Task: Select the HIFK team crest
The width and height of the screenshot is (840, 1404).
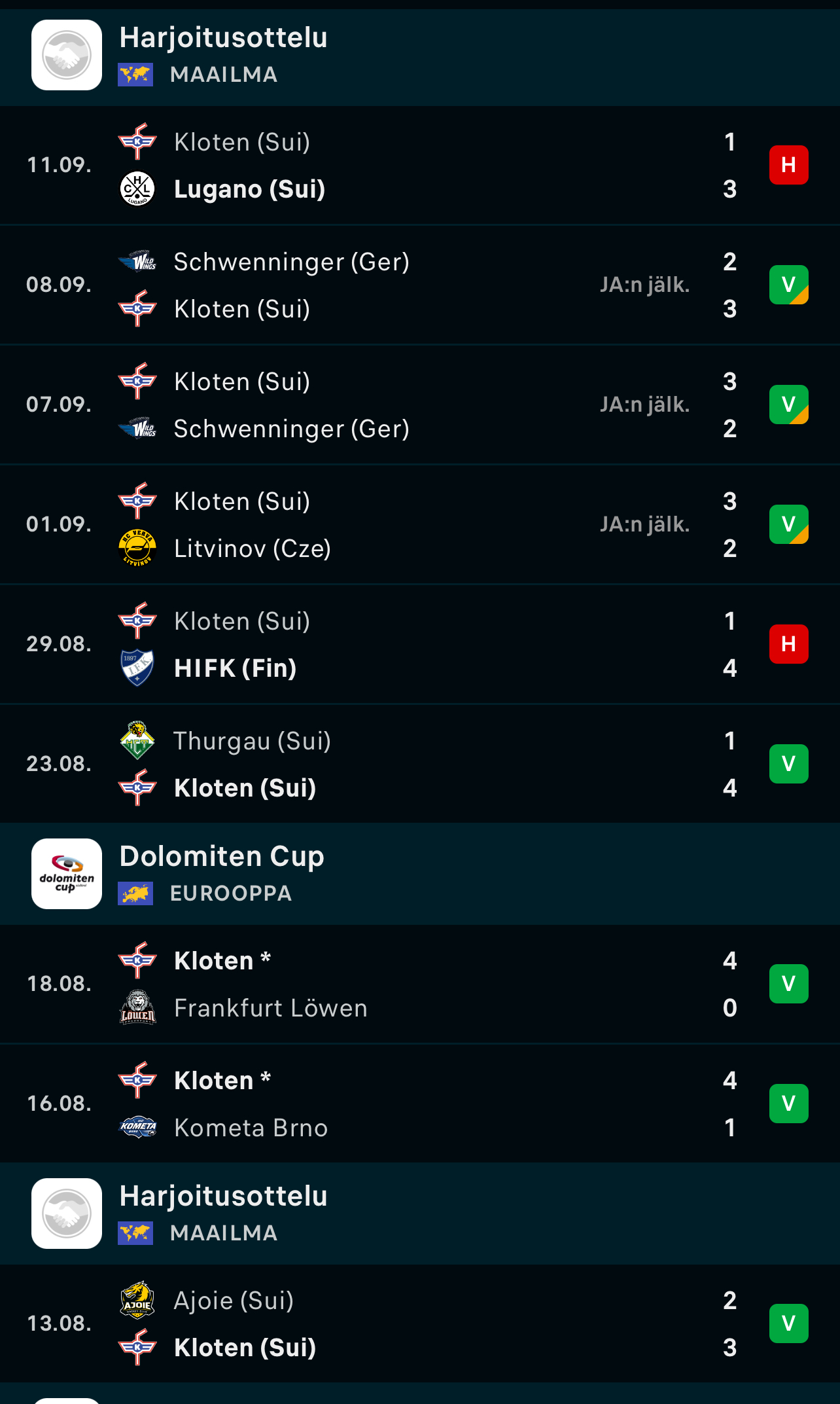Action: (137, 668)
